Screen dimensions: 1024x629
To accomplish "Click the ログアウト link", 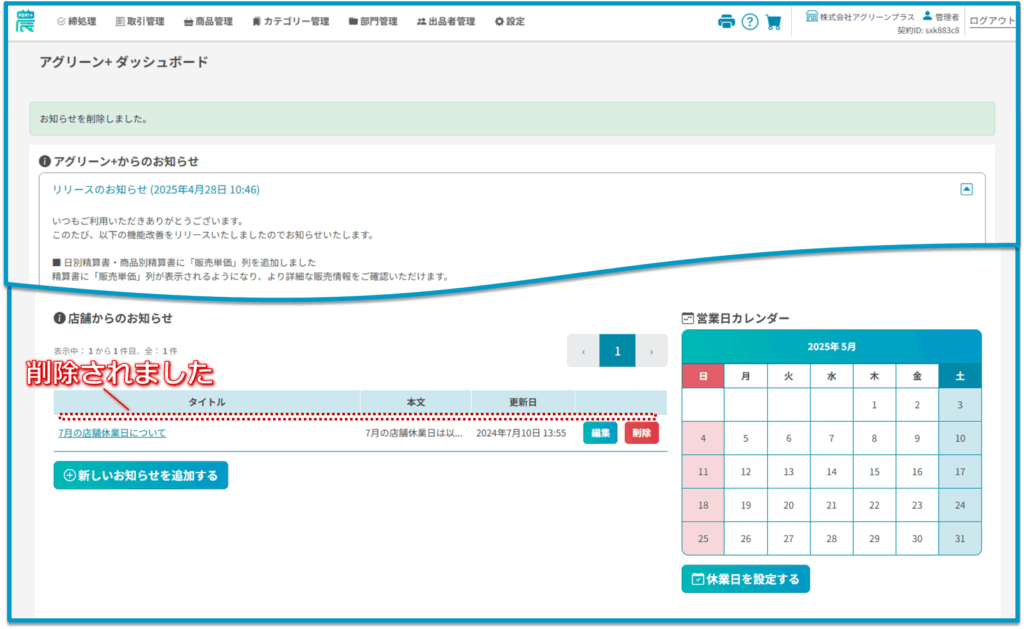I will point(992,21).
